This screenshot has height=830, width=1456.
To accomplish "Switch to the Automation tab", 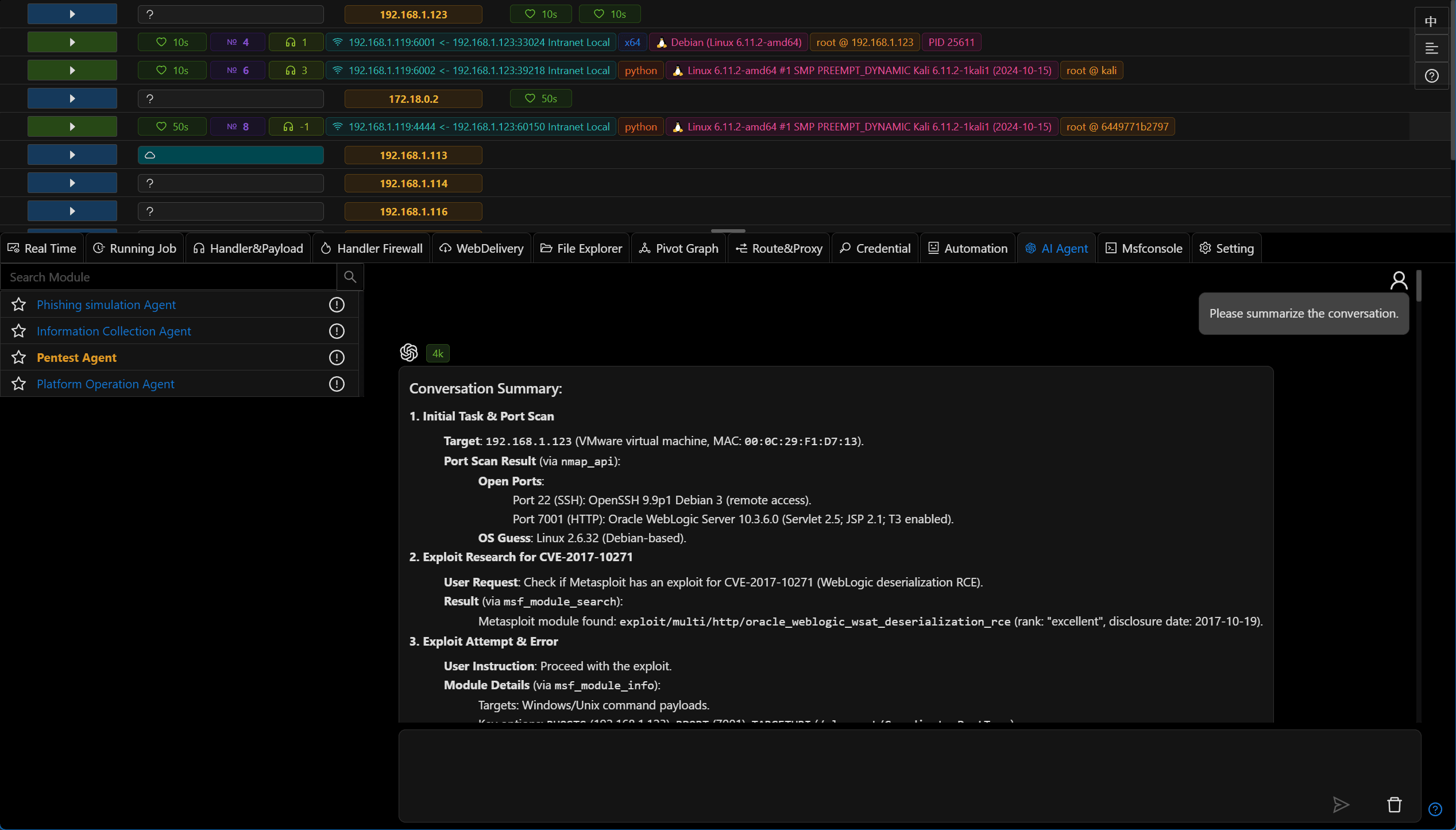I will click(968, 248).
